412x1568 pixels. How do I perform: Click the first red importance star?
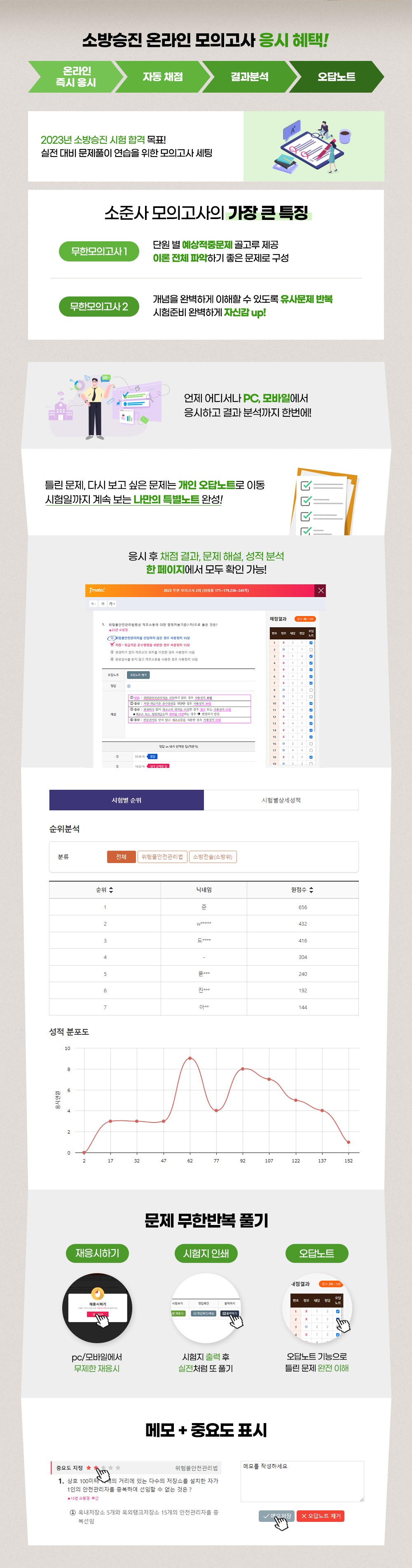coord(89,1468)
